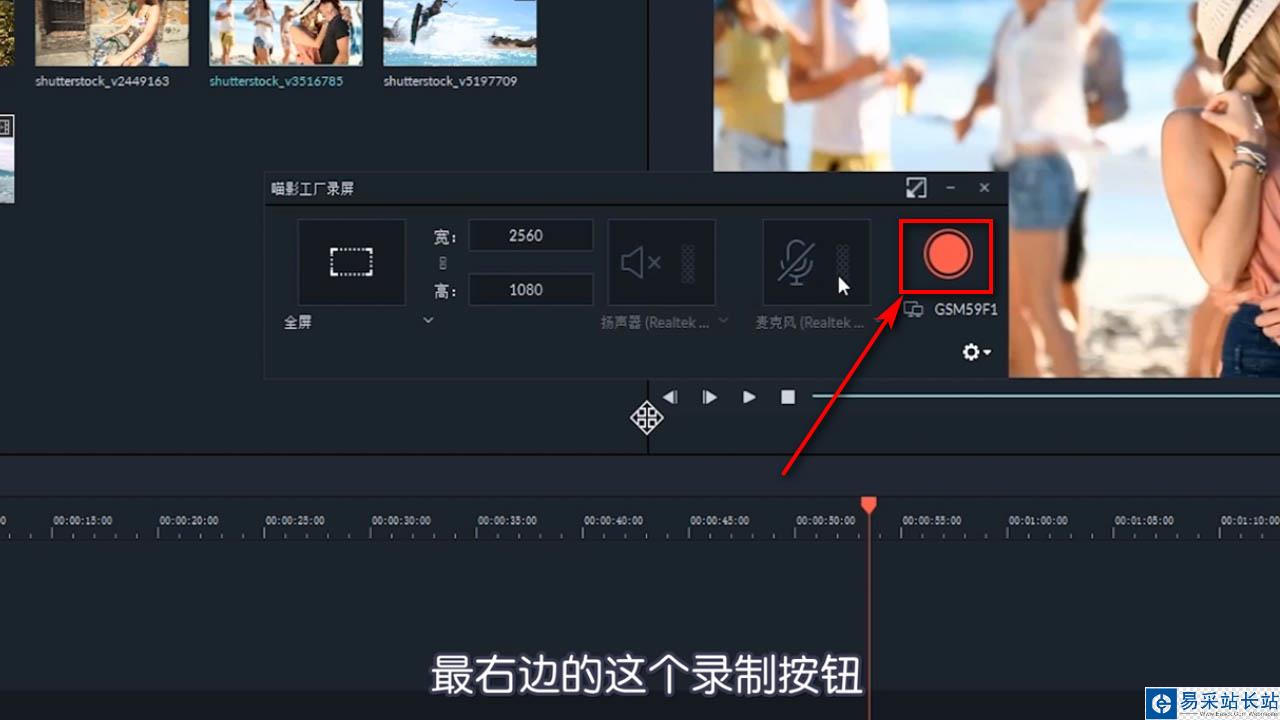The image size is (1280, 720).
Task: Click the shutterstock_v5197709 file name
Action: tap(450, 81)
